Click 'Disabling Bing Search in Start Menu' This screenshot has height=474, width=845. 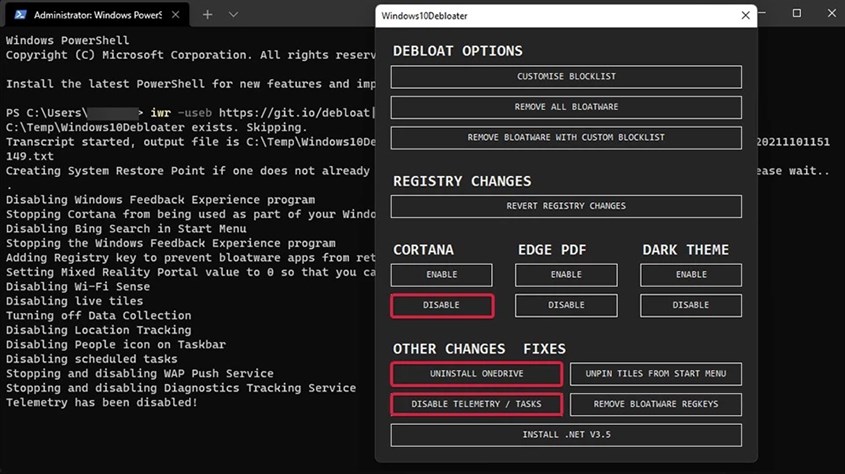126,229
